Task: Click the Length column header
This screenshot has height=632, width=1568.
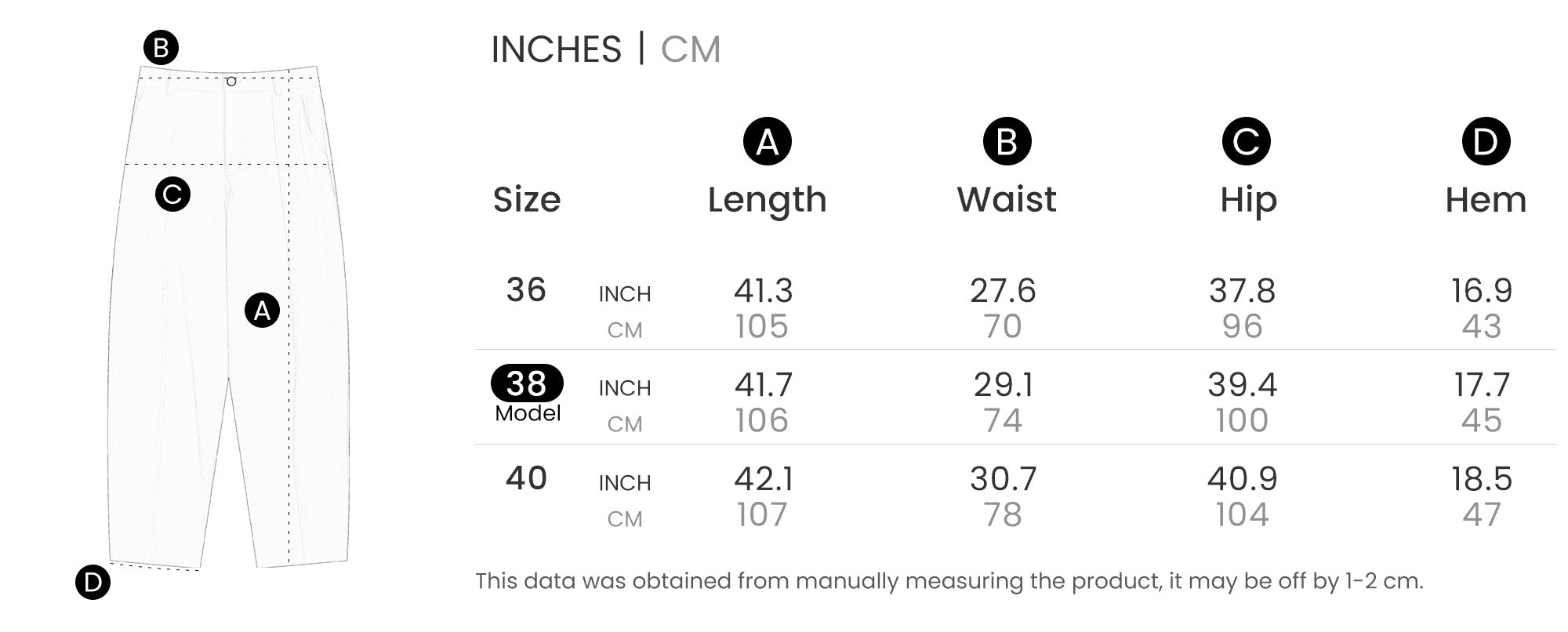Action: [x=767, y=200]
